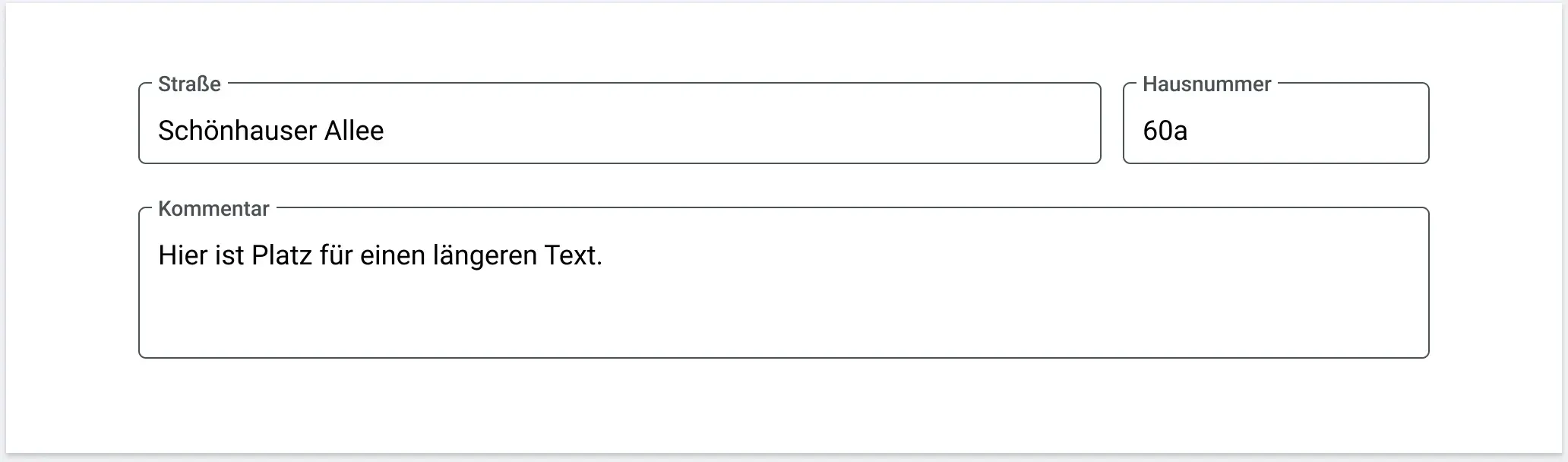Place cursor on the word 'Schönhauser'
The width and height of the screenshot is (1568, 462).
coord(237,131)
